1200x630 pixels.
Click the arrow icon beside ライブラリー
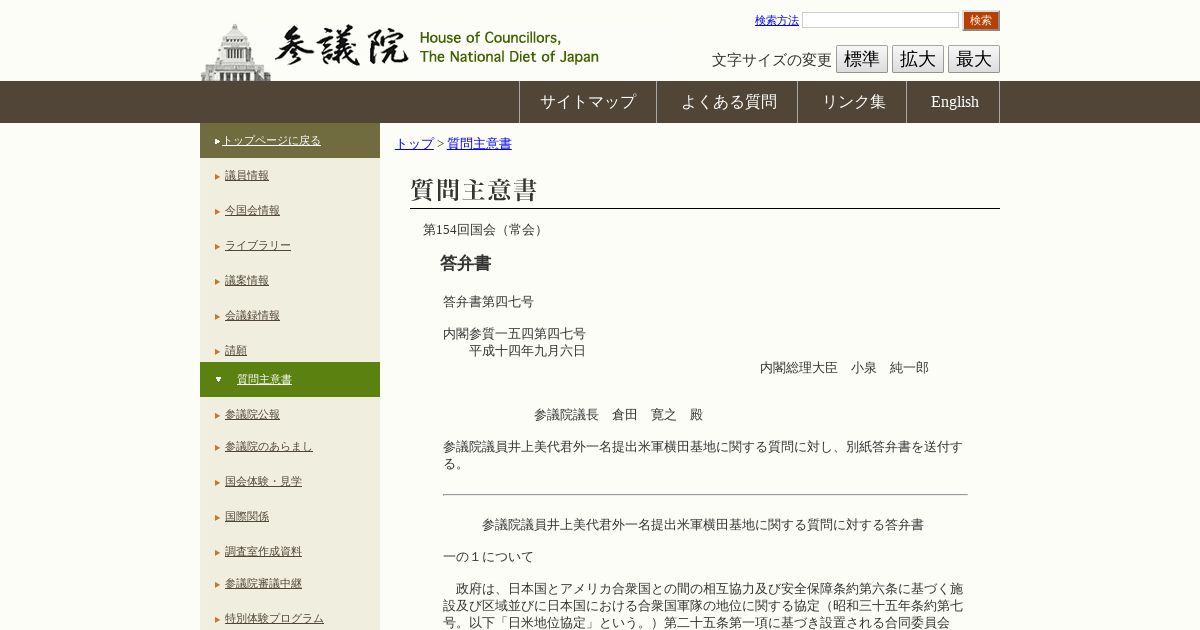217,246
